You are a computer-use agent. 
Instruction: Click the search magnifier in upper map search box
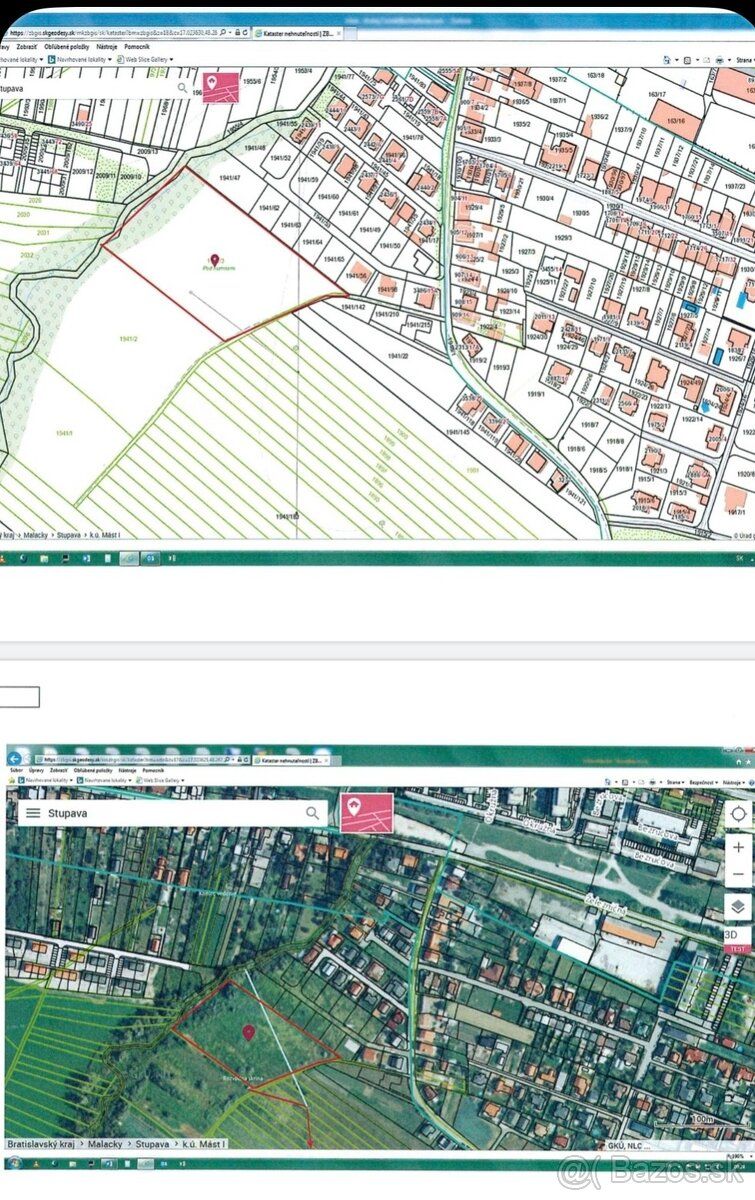pyautogui.click(x=182, y=87)
